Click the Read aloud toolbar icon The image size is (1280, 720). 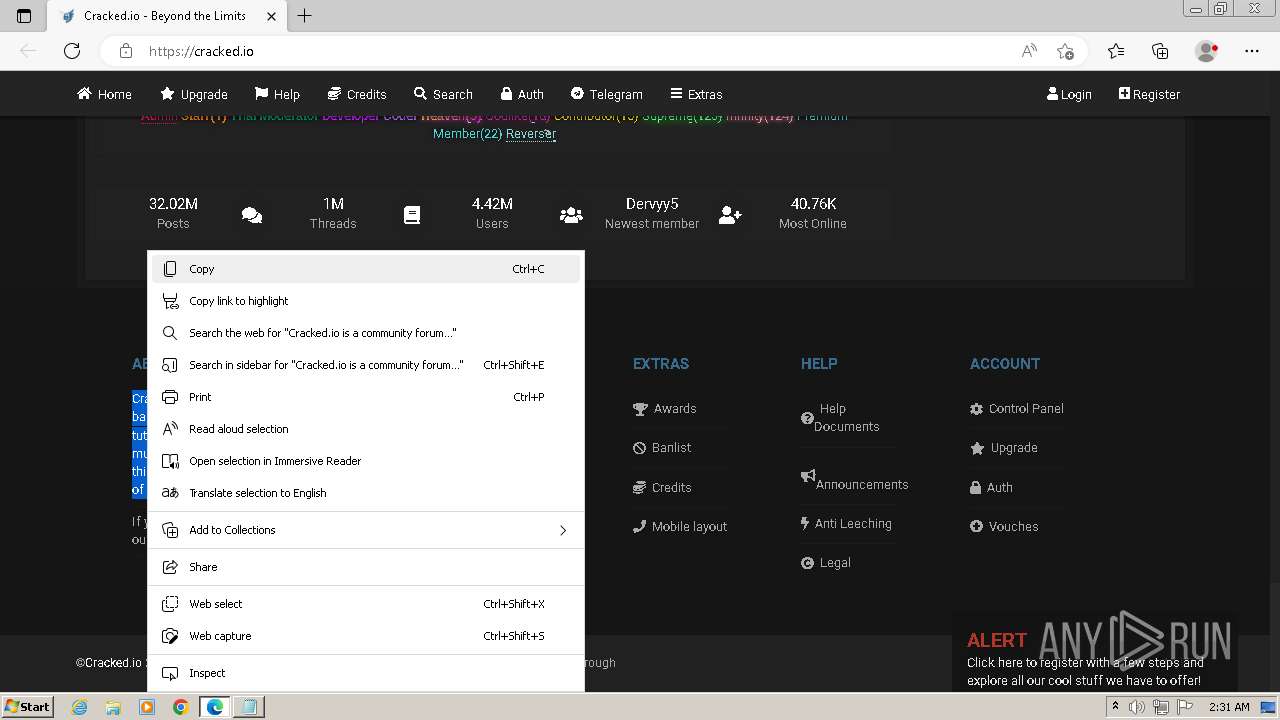[x=1028, y=51]
